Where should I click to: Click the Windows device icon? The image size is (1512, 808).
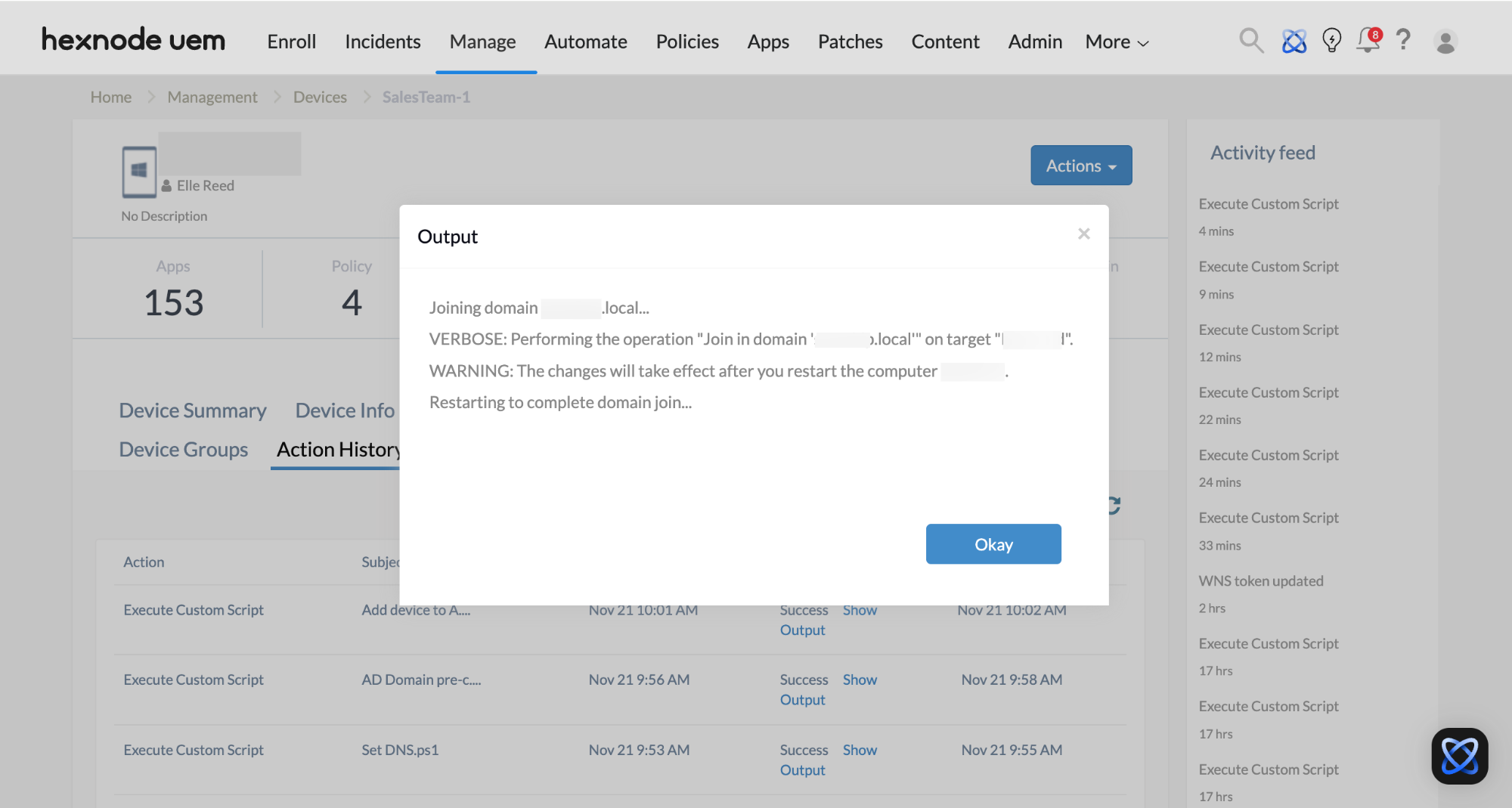pos(139,172)
